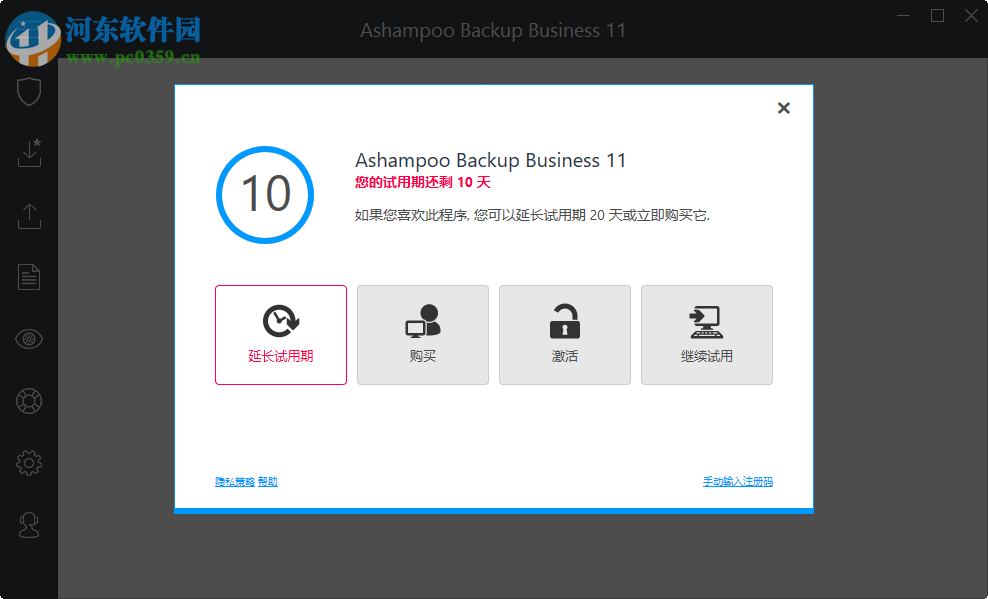Click the 购买 purchase button
The image size is (988, 599).
(422, 335)
